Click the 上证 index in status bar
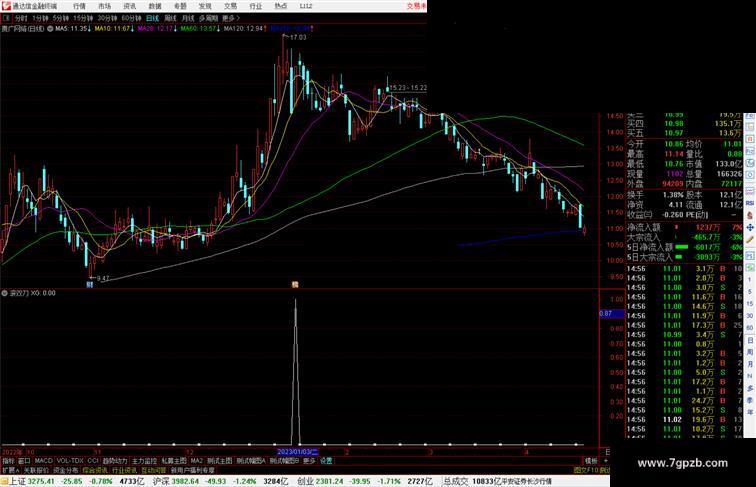The image size is (756, 487). [x=17, y=481]
